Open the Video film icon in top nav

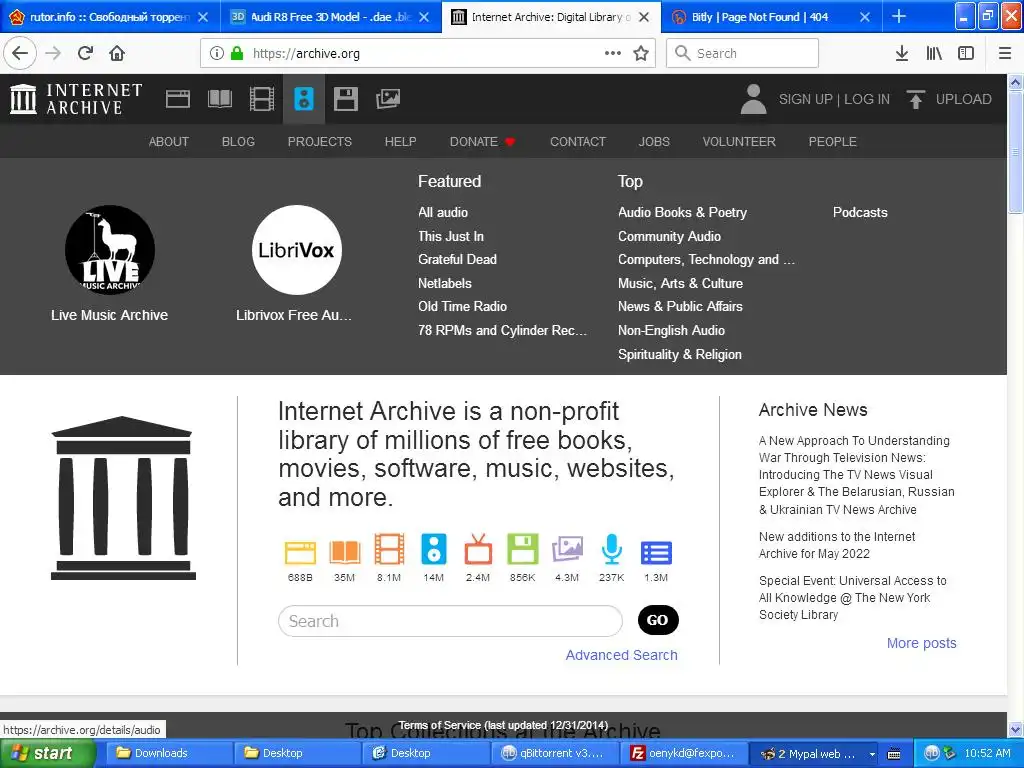click(x=261, y=99)
